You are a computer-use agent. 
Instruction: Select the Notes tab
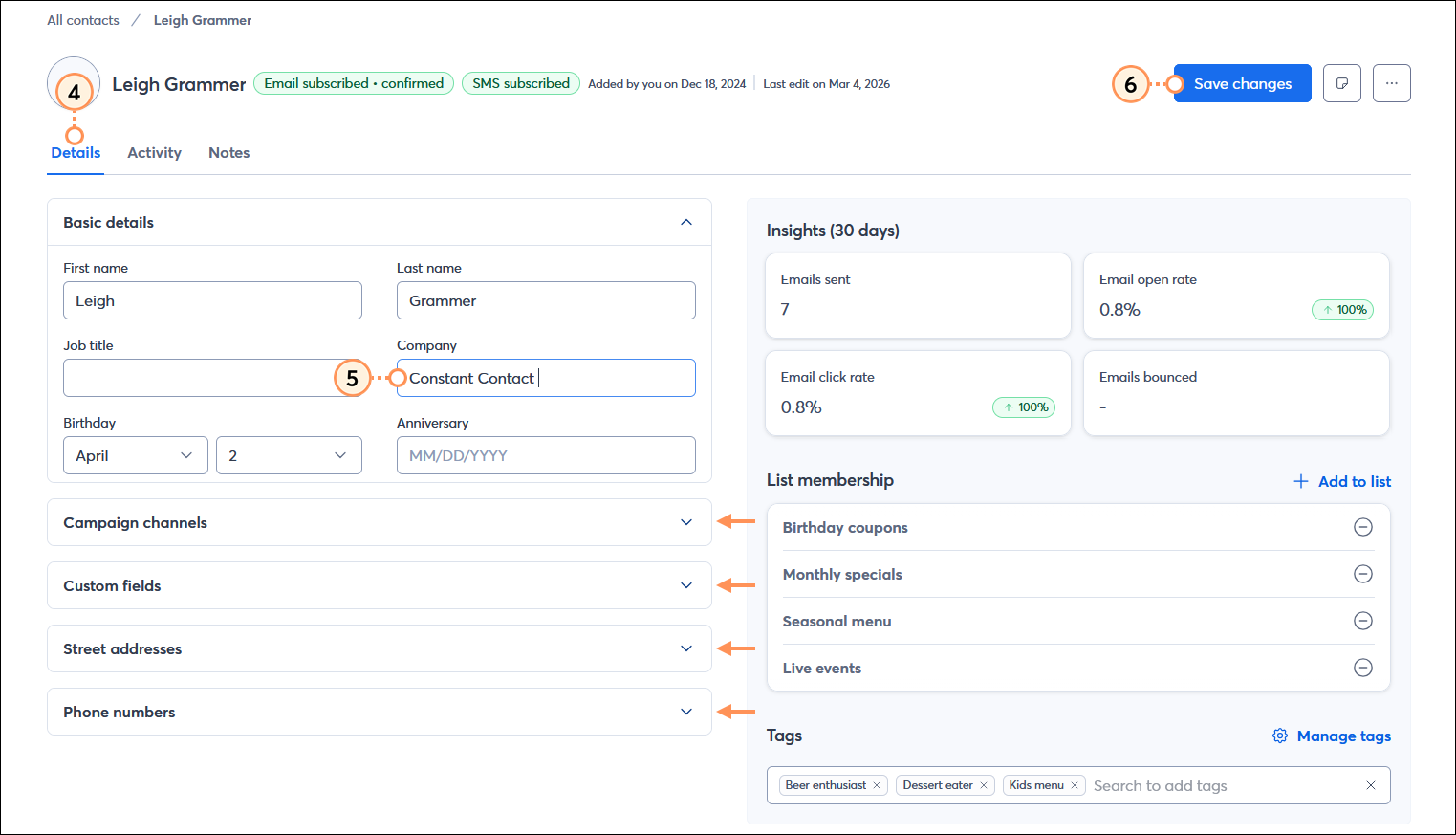coord(228,152)
